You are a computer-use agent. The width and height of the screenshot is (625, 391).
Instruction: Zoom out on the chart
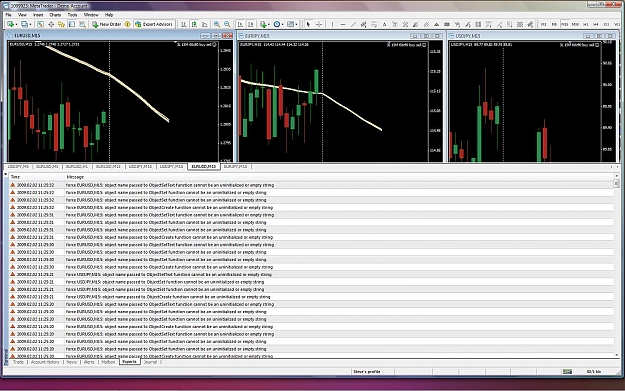coord(227,24)
